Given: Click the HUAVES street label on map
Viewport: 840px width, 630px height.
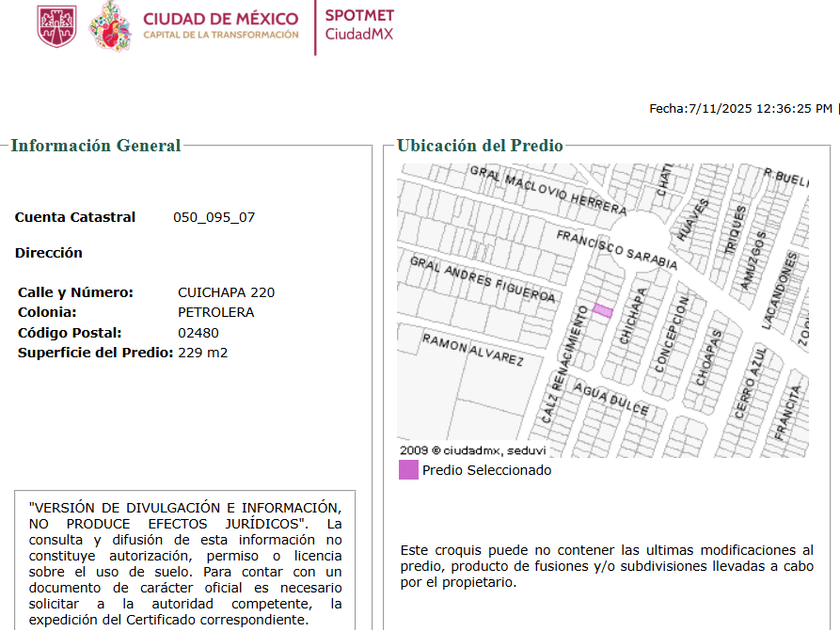Looking at the screenshot, I should [693, 220].
